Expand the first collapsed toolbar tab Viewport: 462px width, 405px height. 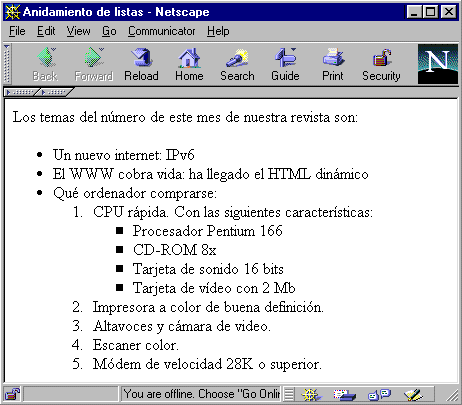click(x=21, y=92)
